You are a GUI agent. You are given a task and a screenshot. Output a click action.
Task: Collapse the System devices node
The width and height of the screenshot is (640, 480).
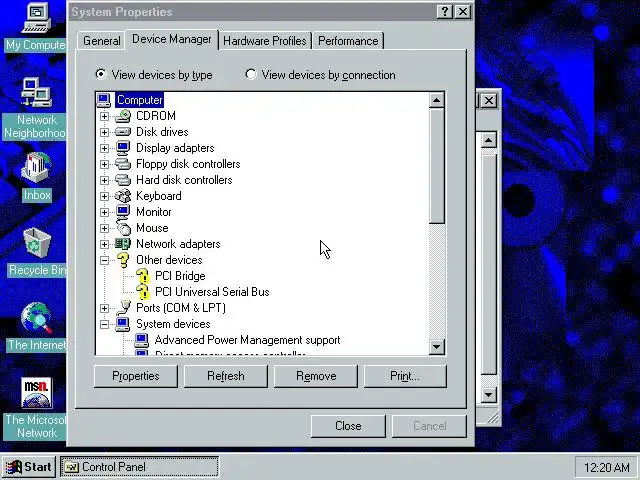(x=104, y=324)
